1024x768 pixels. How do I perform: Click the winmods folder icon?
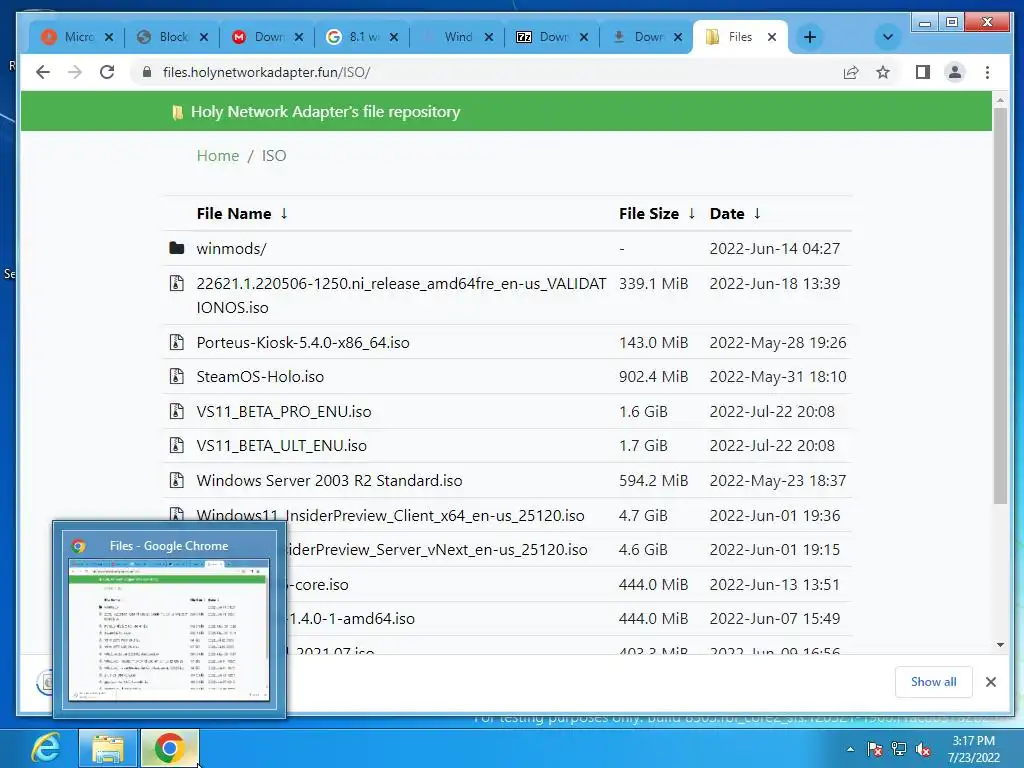pyautogui.click(x=176, y=248)
